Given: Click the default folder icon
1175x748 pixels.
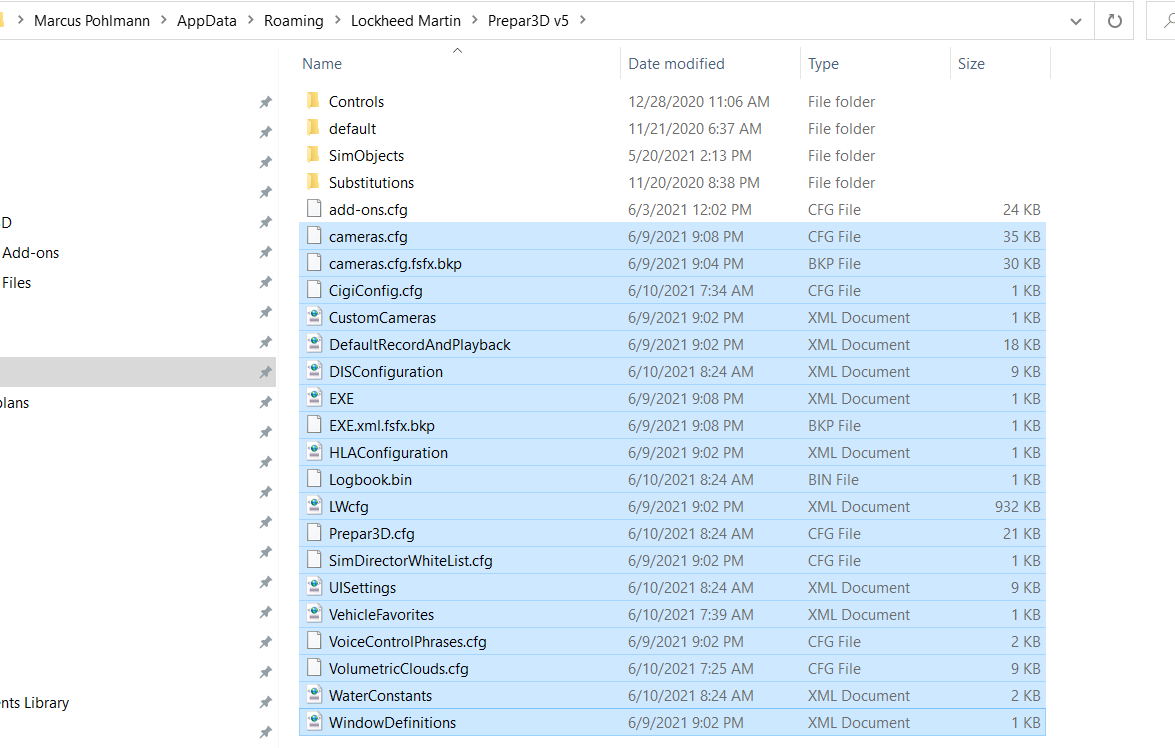Looking at the screenshot, I should point(314,127).
